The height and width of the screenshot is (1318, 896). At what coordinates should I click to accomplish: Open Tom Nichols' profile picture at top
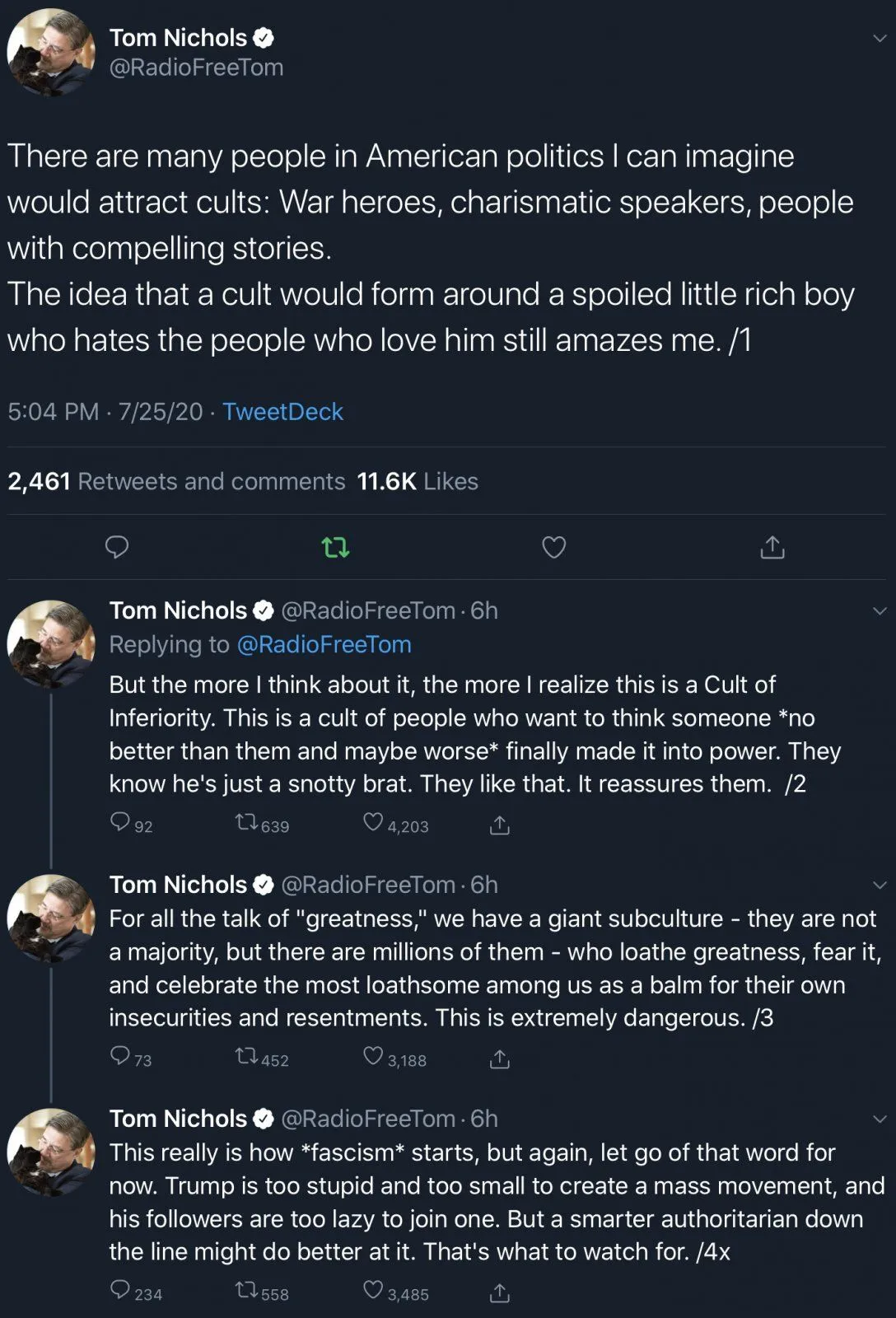(x=51, y=53)
